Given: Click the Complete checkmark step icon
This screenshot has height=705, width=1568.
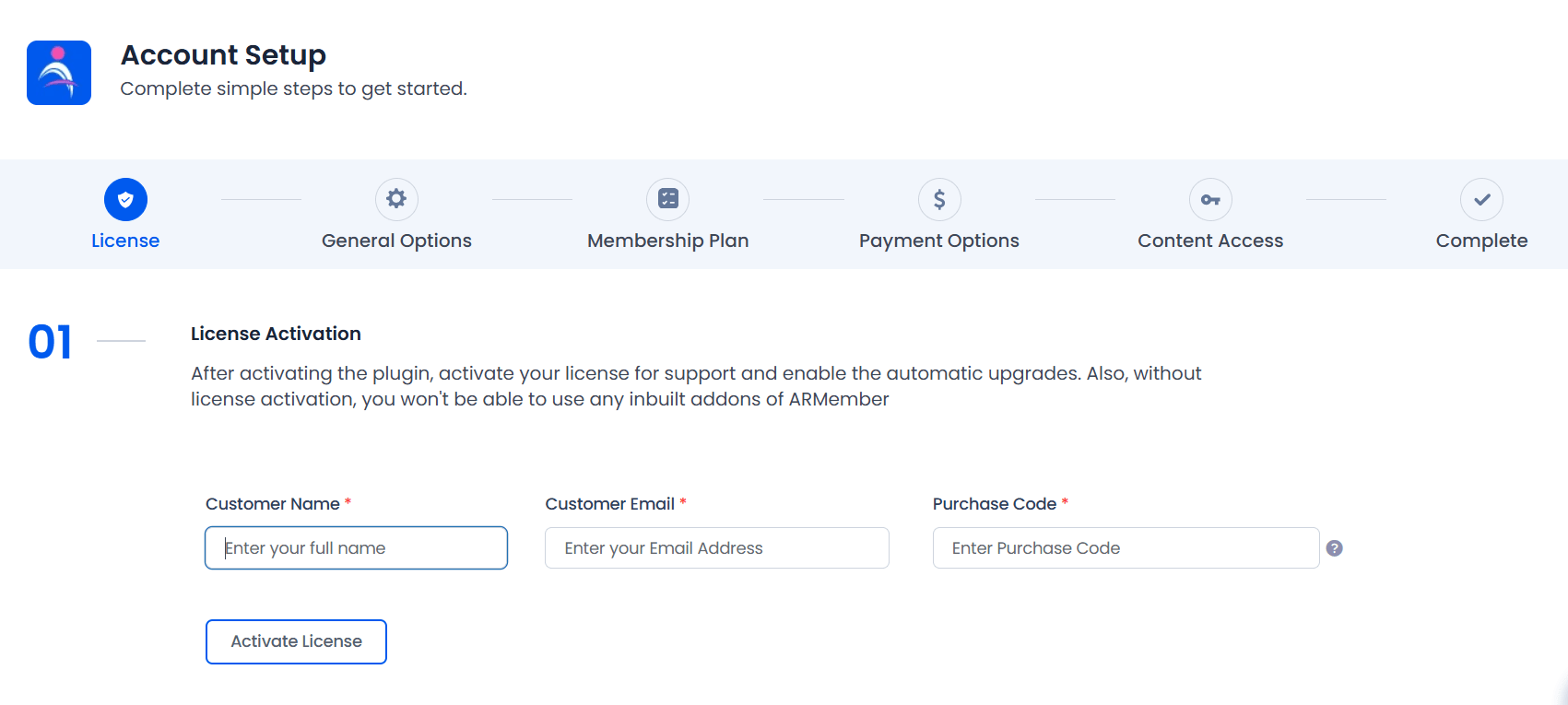Looking at the screenshot, I should pos(1481,199).
